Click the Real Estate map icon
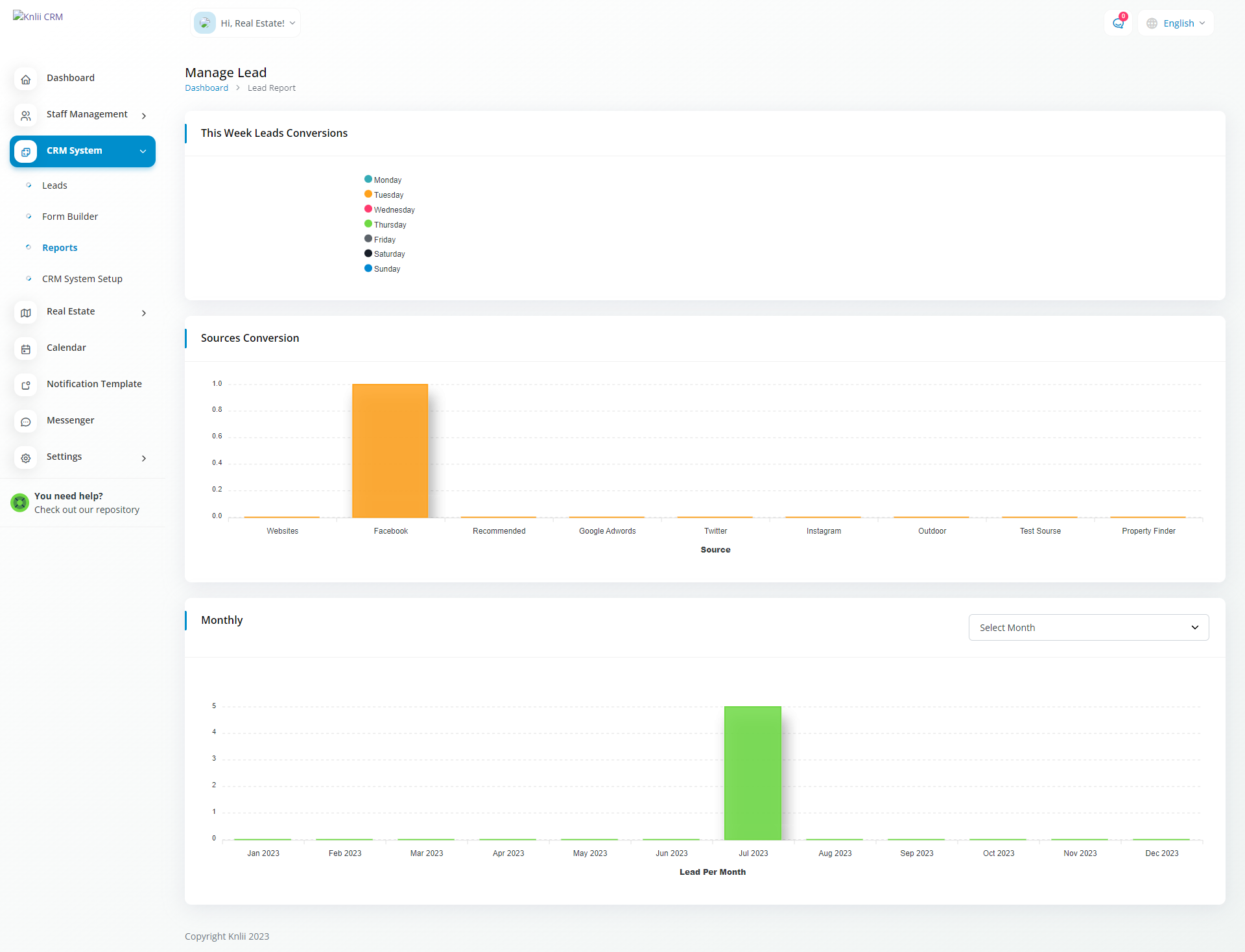Viewport: 1245px width, 952px height. pyautogui.click(x=26, y=313)
